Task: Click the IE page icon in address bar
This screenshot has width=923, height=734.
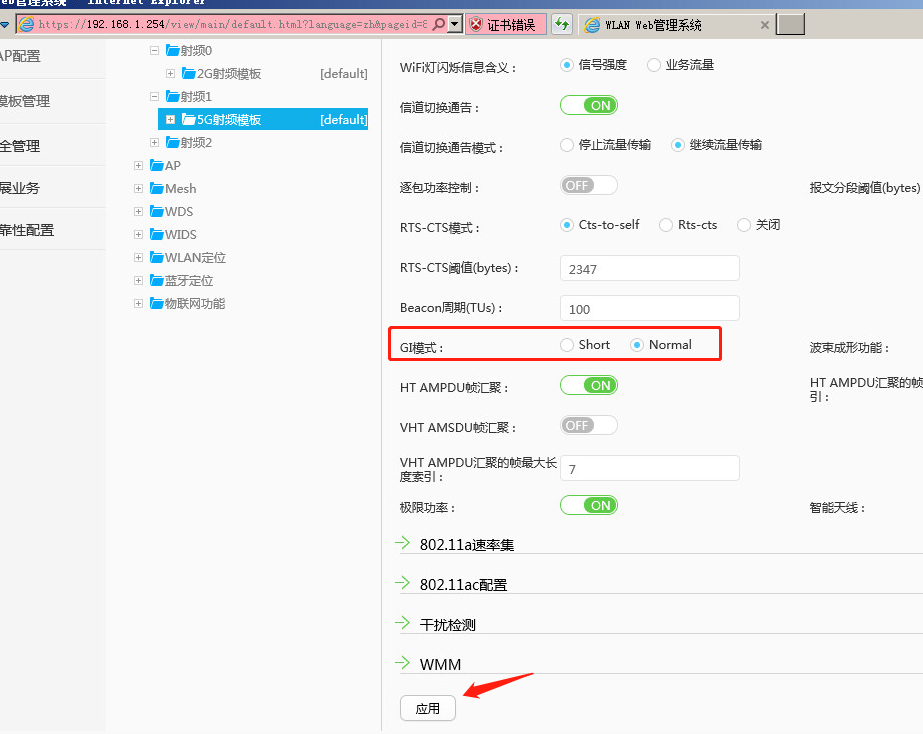Action: click(26, 24)
